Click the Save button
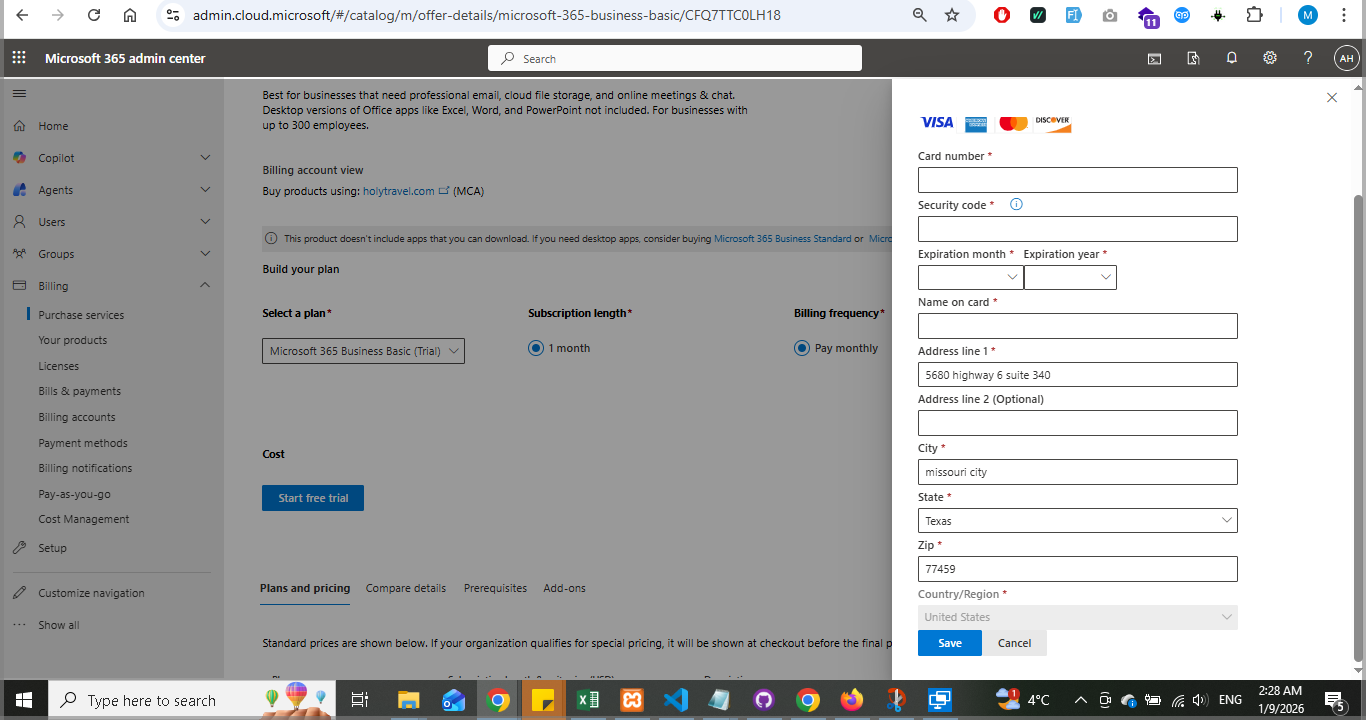The width and height of the screenshot is (1366, 720). click(x=949, y=643)
